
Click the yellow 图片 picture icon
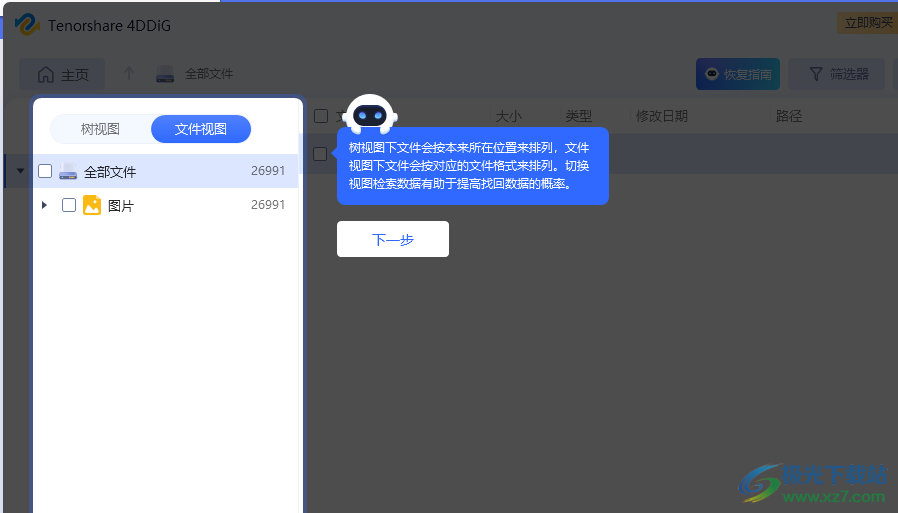[x=92, y=205]
